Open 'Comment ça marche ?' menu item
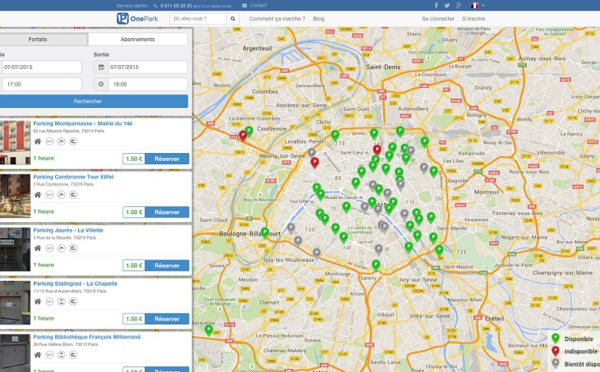 (x=277, y=18)
